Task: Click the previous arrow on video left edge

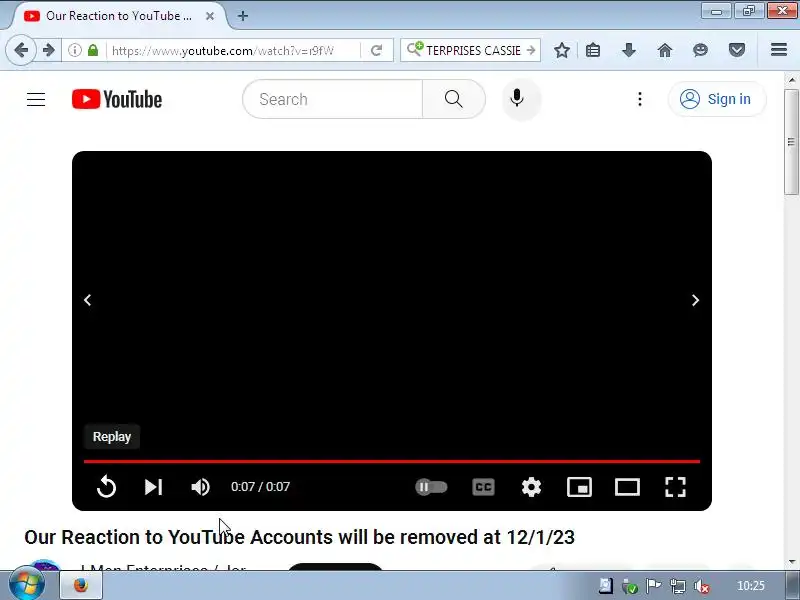Action: tap(88, 300)
